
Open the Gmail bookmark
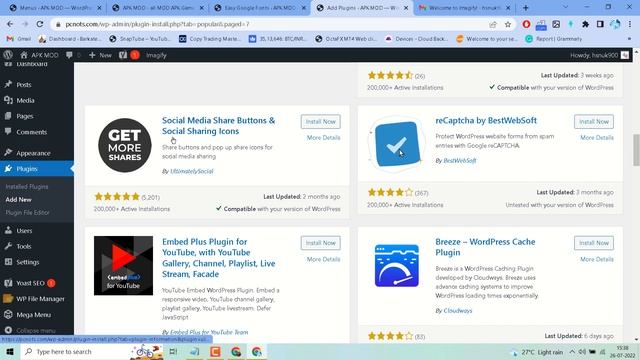coord(19,39)
